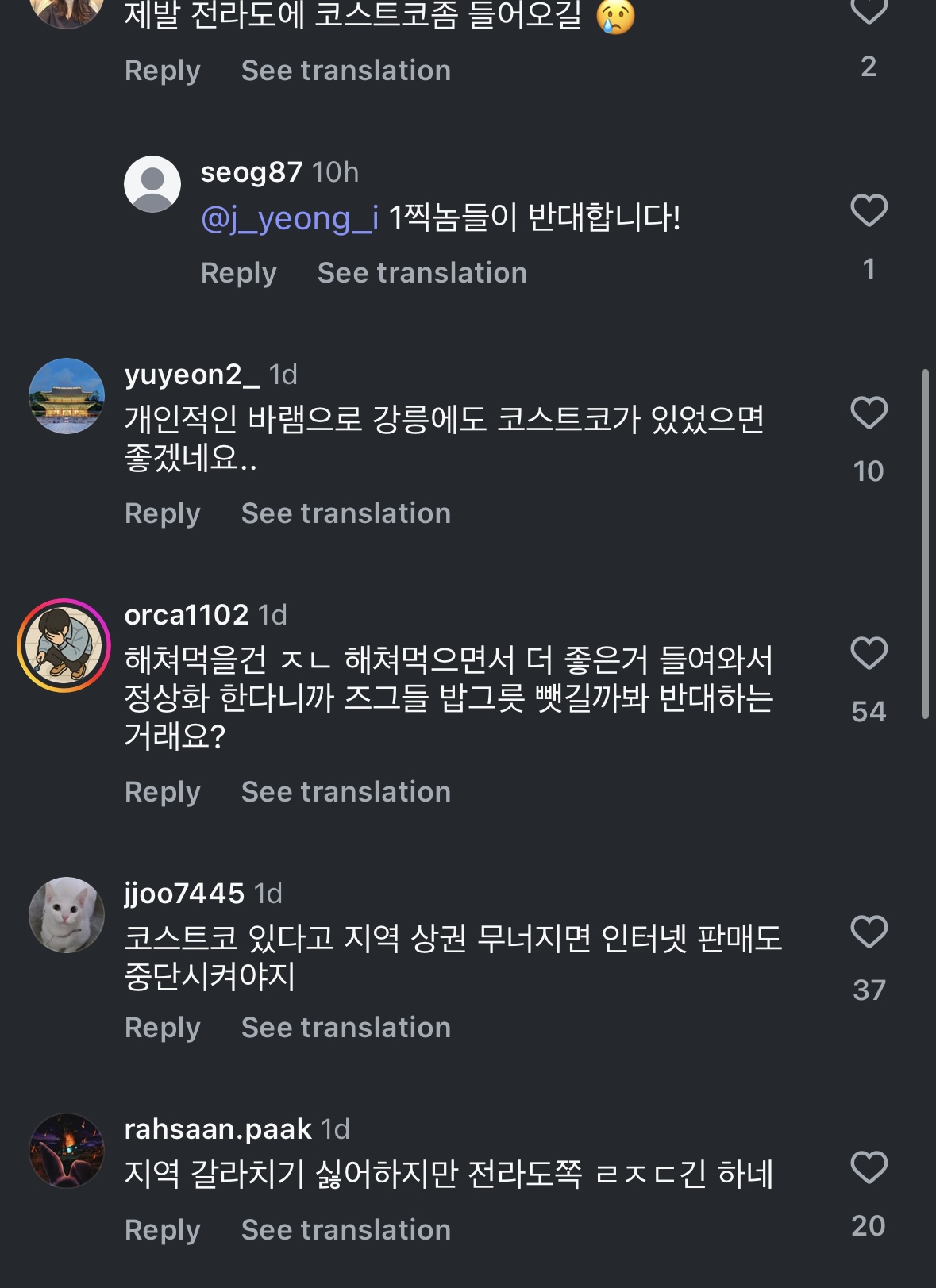This screenshot has height=1288, width=936.
Task: Tap heart on orca1102's comment
Action: pyautogui.click(x=869, y=654)
